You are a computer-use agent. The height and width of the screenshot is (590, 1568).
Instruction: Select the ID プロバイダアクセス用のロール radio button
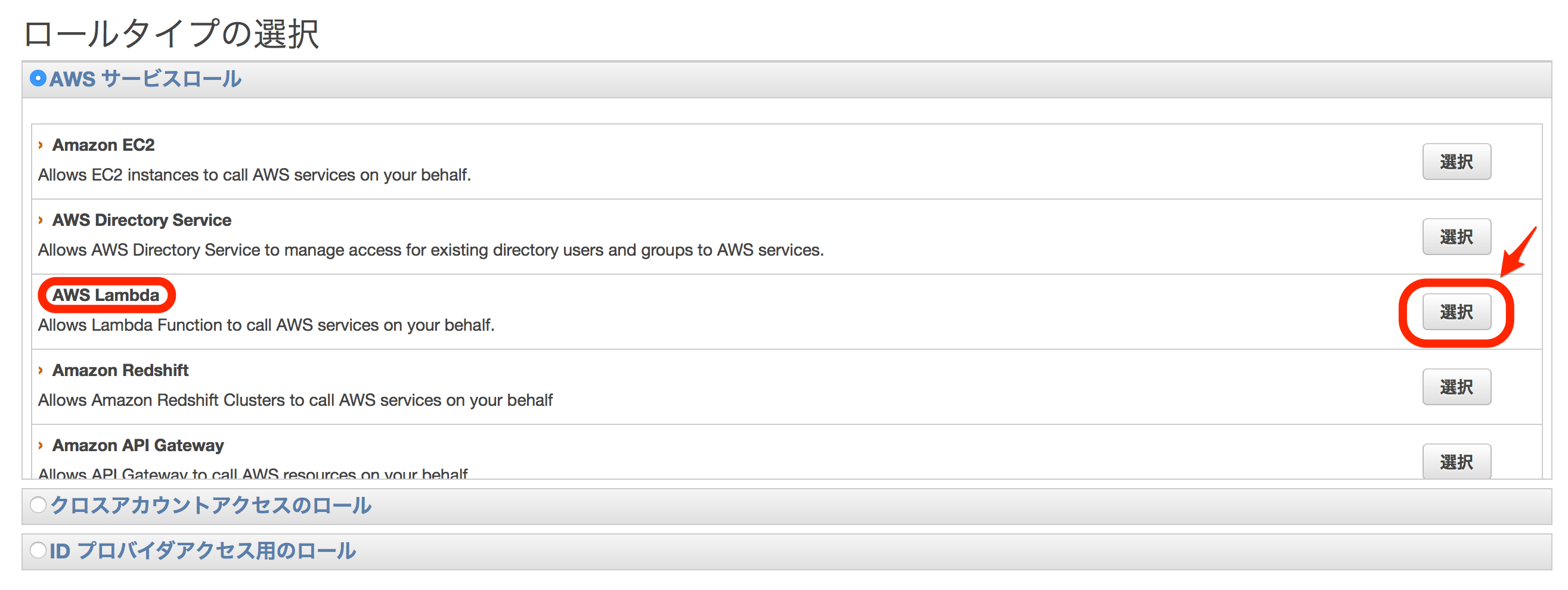[38, 550]
